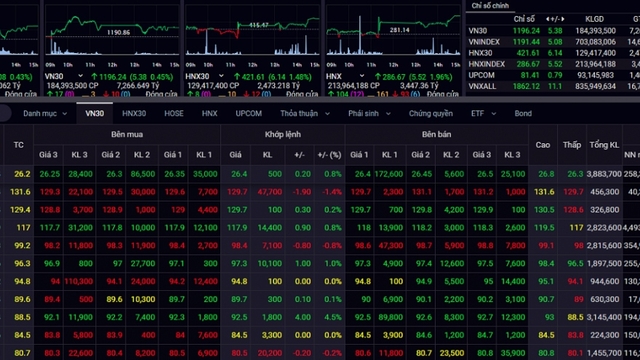Select VN30 row in Chỉ số chính table

pos(553,31)
